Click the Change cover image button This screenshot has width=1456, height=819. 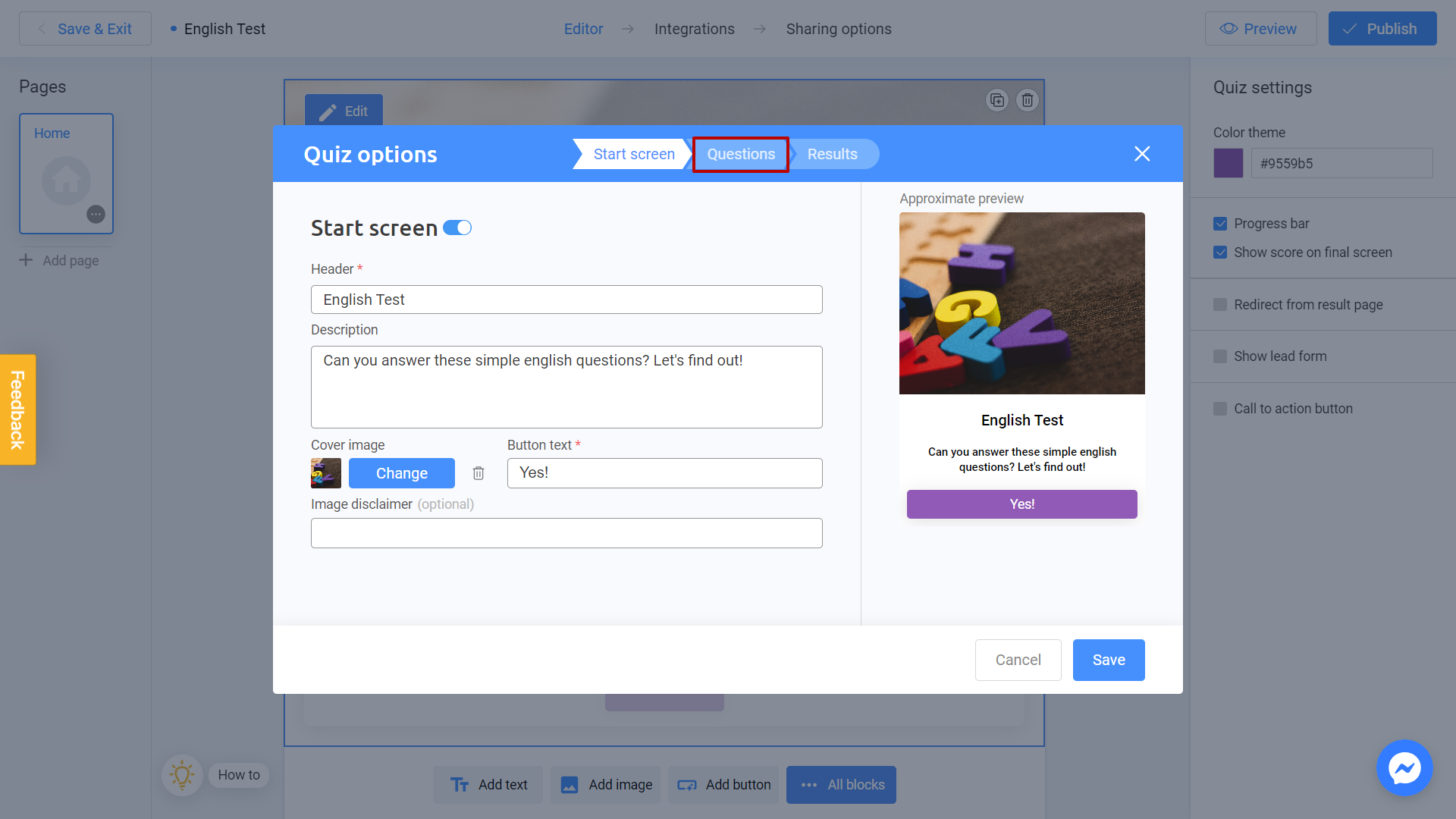coord(402,472)
